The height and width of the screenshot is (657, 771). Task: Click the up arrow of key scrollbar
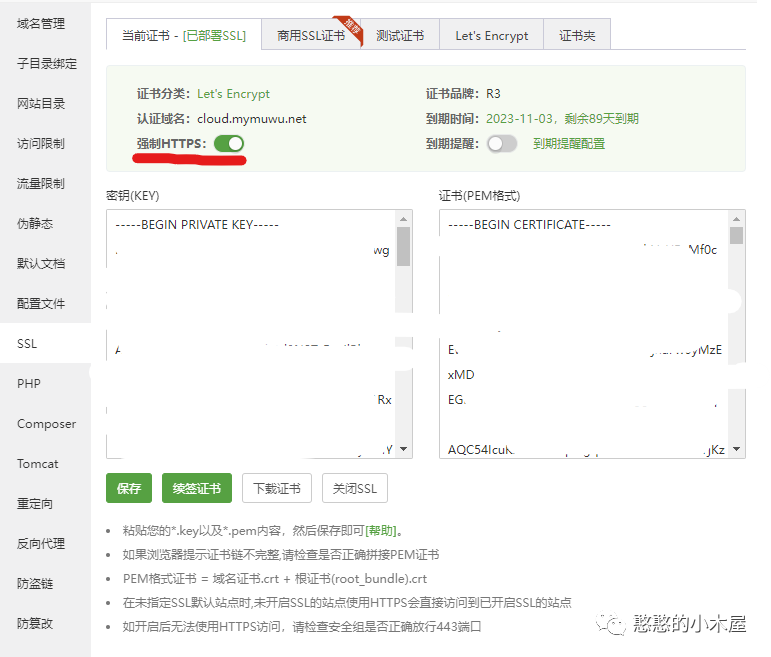(x=403, y=219)
